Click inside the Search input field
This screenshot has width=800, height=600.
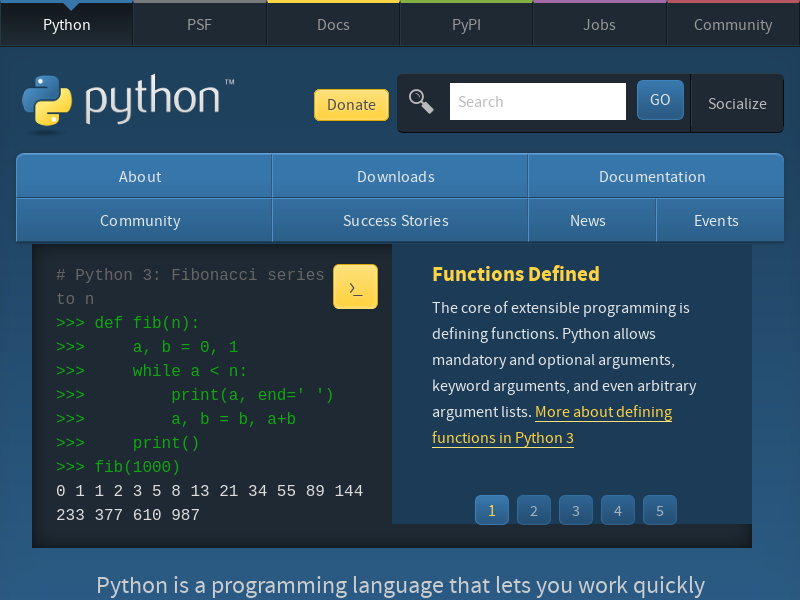point(537,101)
